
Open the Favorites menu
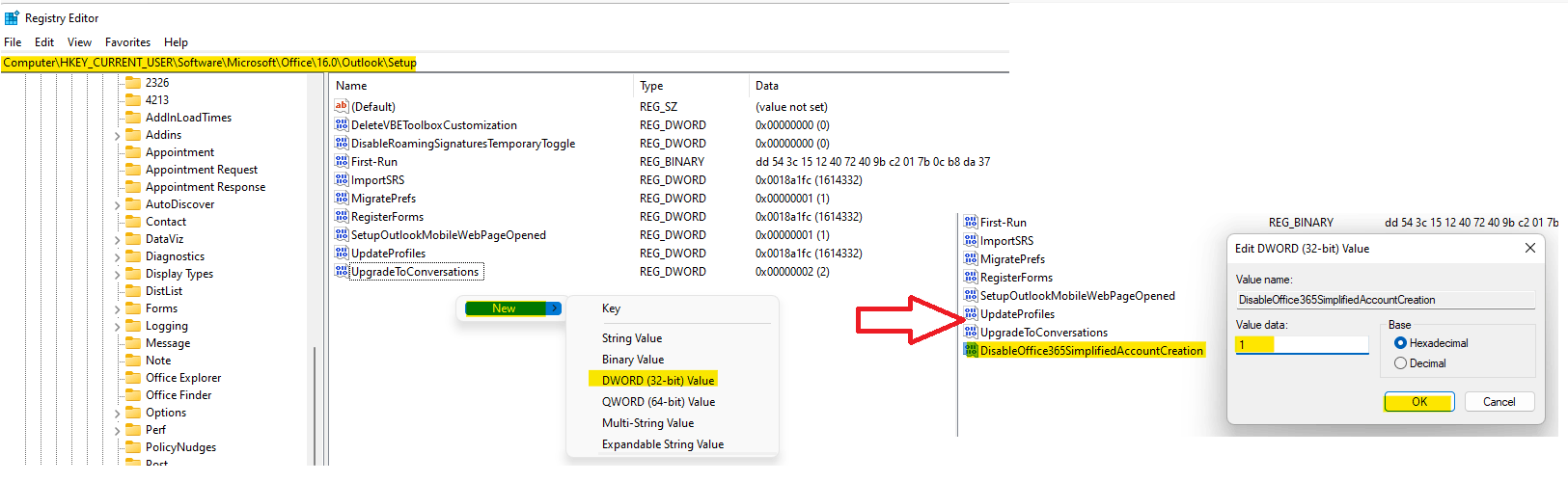(127, 42)
